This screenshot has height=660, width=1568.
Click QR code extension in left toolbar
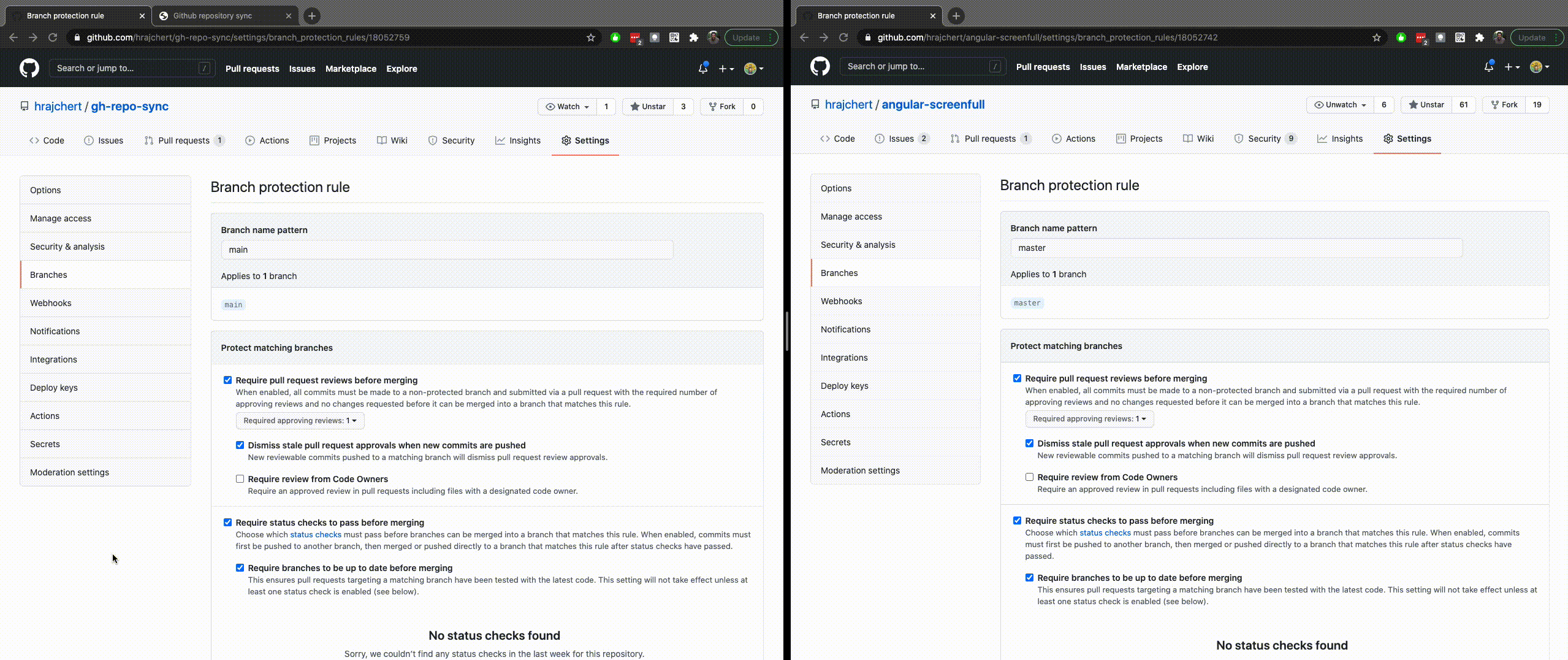674,37
